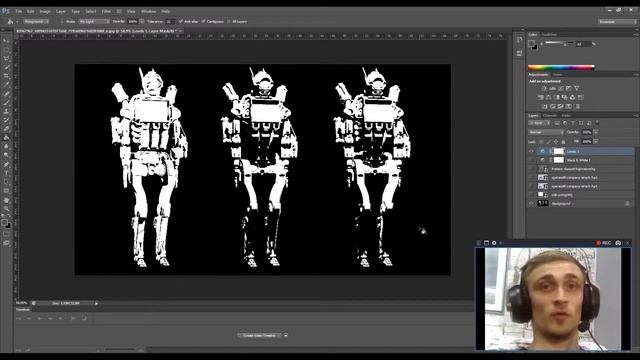Viewport: 640px width, 360px height.
Task: Add a Black & White adjustment
Action: coord(556,97)
